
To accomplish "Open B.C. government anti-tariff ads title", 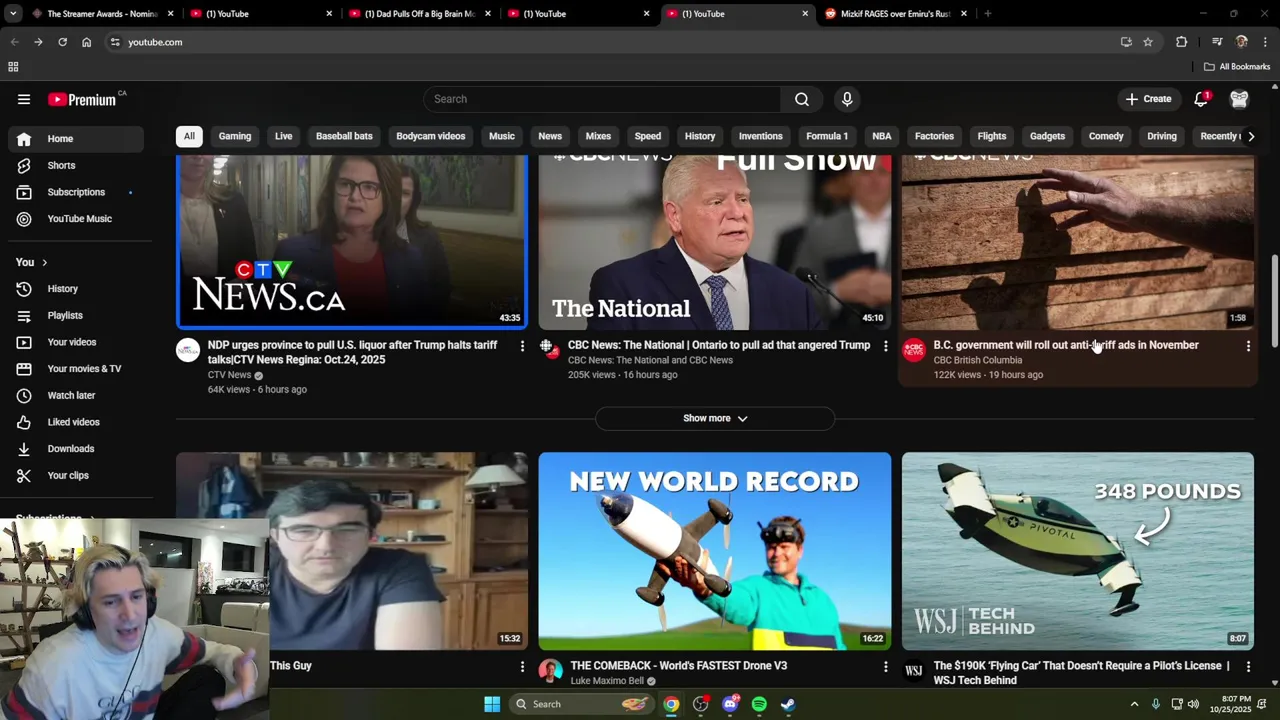I will 1066,345.
